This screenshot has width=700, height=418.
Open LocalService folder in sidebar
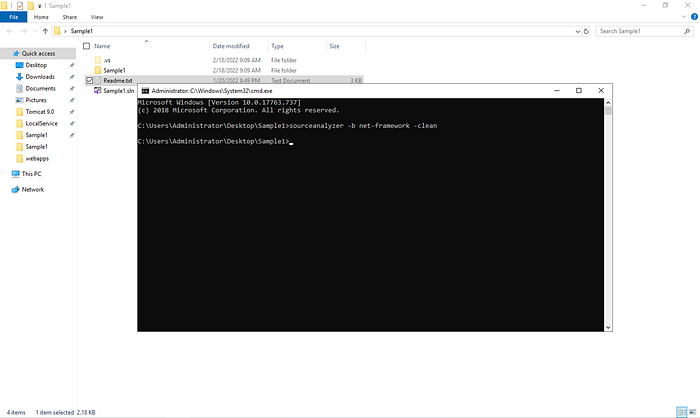[41, 123]
